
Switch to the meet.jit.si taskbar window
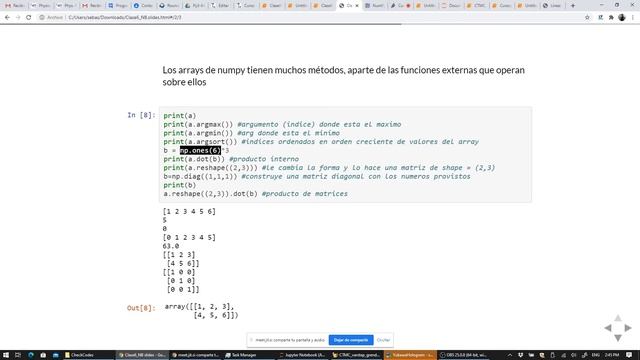click(x=195, y=355)
